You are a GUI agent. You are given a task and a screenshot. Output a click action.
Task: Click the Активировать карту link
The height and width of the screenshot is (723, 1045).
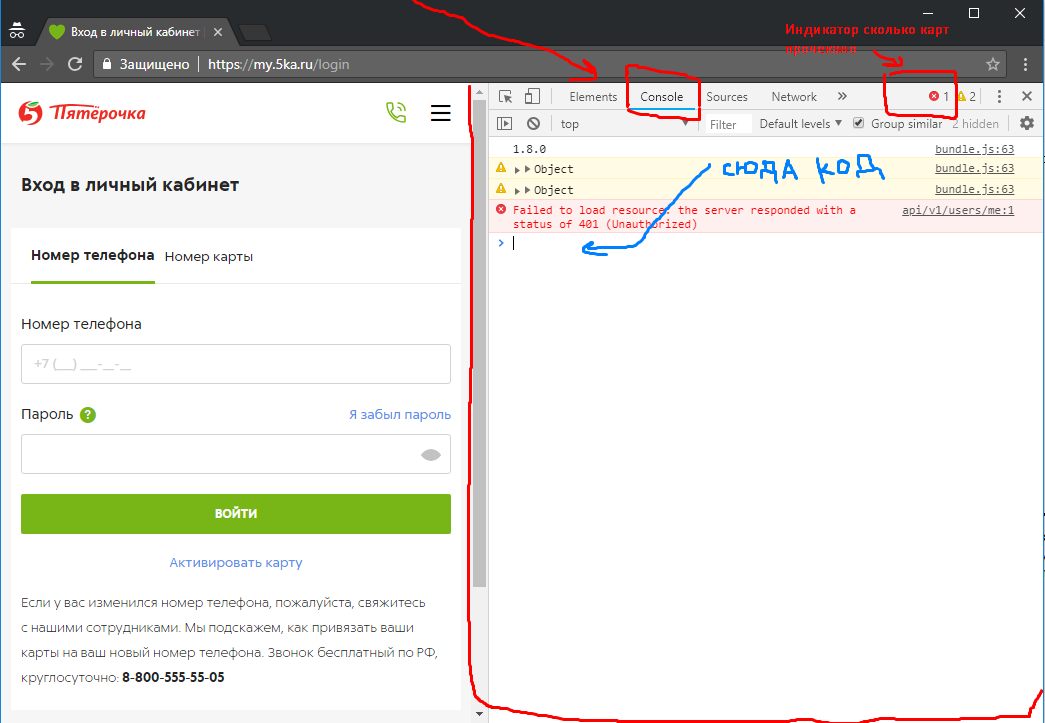pyautogui.click(x=236, y=562)
